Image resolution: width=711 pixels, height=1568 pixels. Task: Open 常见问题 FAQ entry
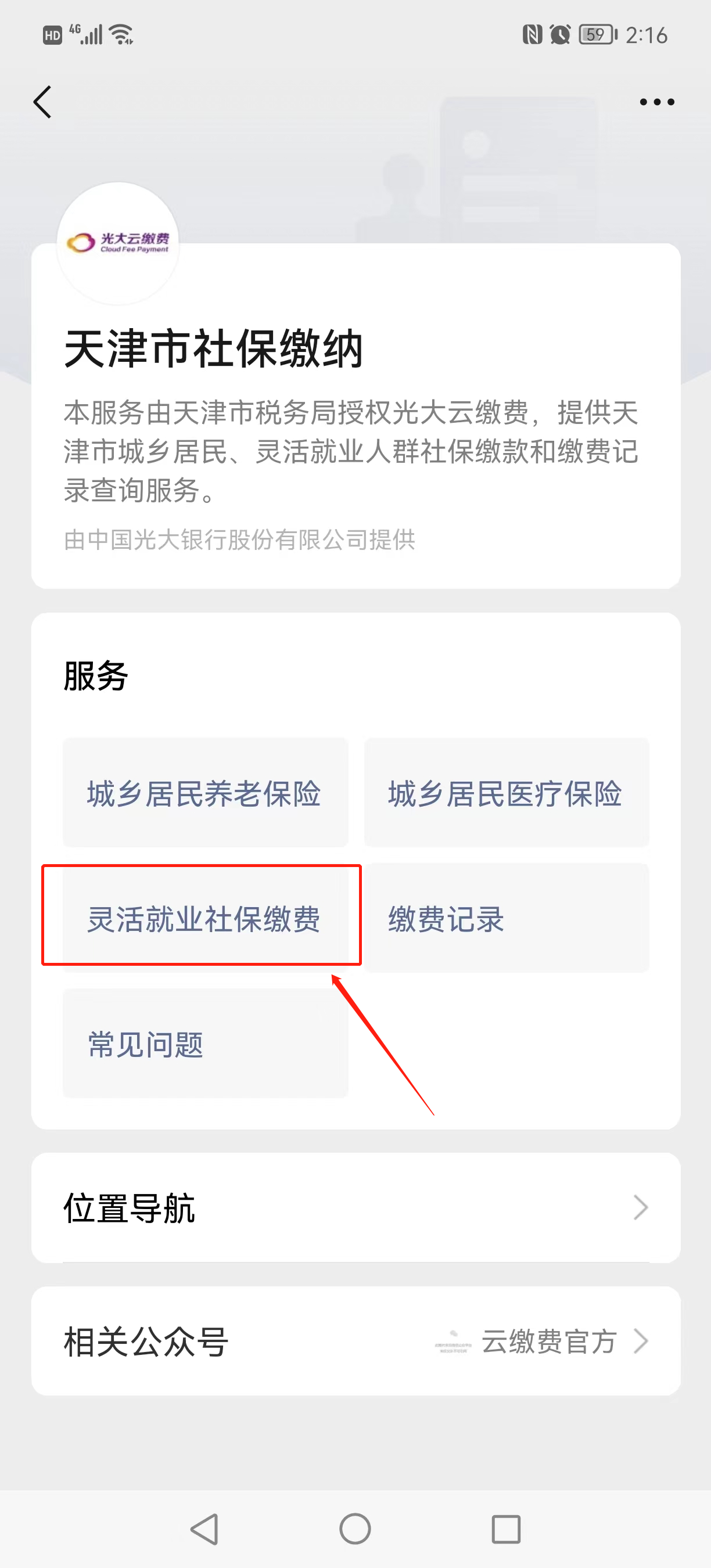(x=206, y=1042)
